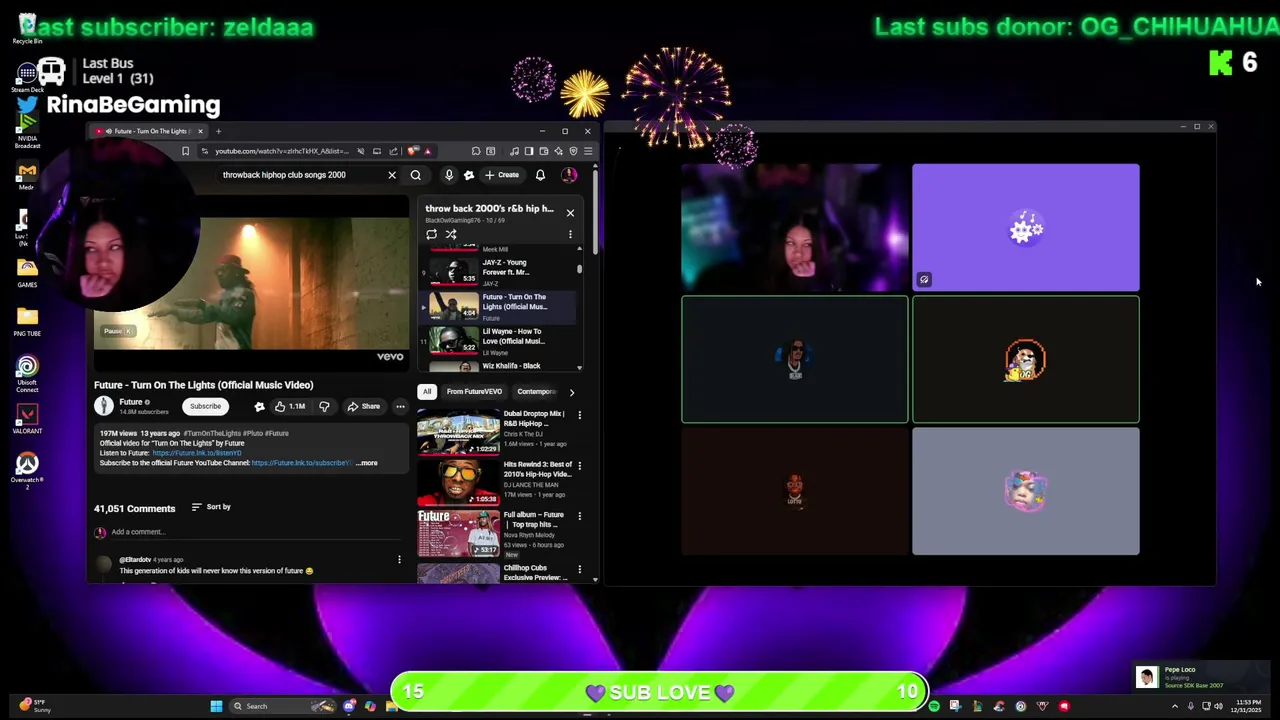
Task: Open the PNG TUBE desktop folder
Action: click(x=27, y=320)
